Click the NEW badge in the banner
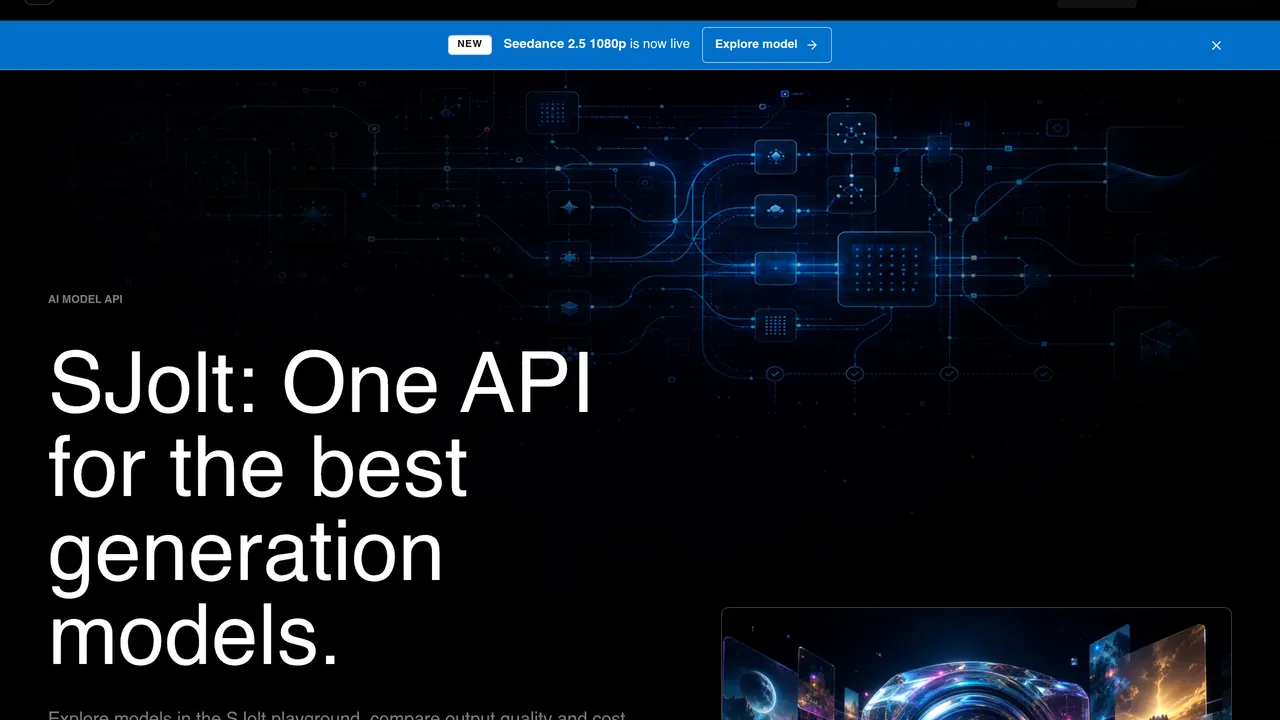Viewport: 1280px width, 720px height. click(x=470, y=44)
